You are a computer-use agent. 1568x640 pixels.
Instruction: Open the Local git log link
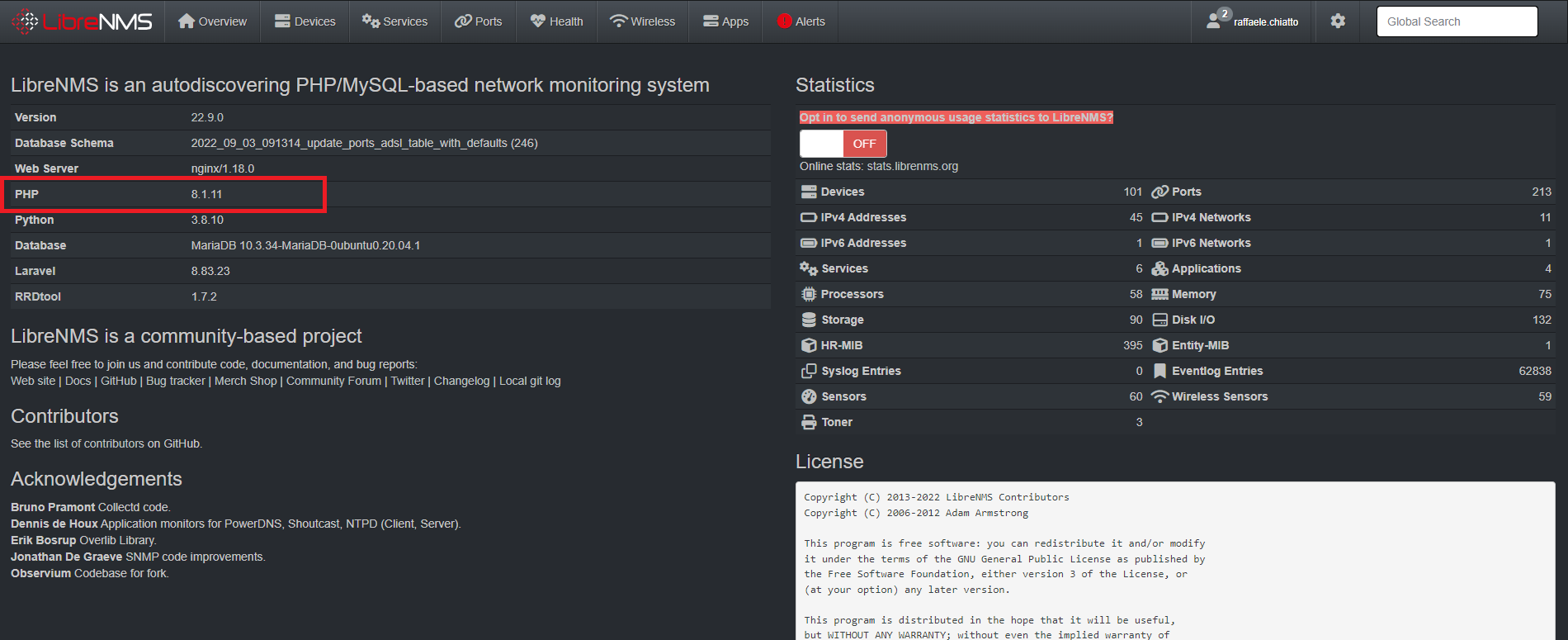point(530,381)
